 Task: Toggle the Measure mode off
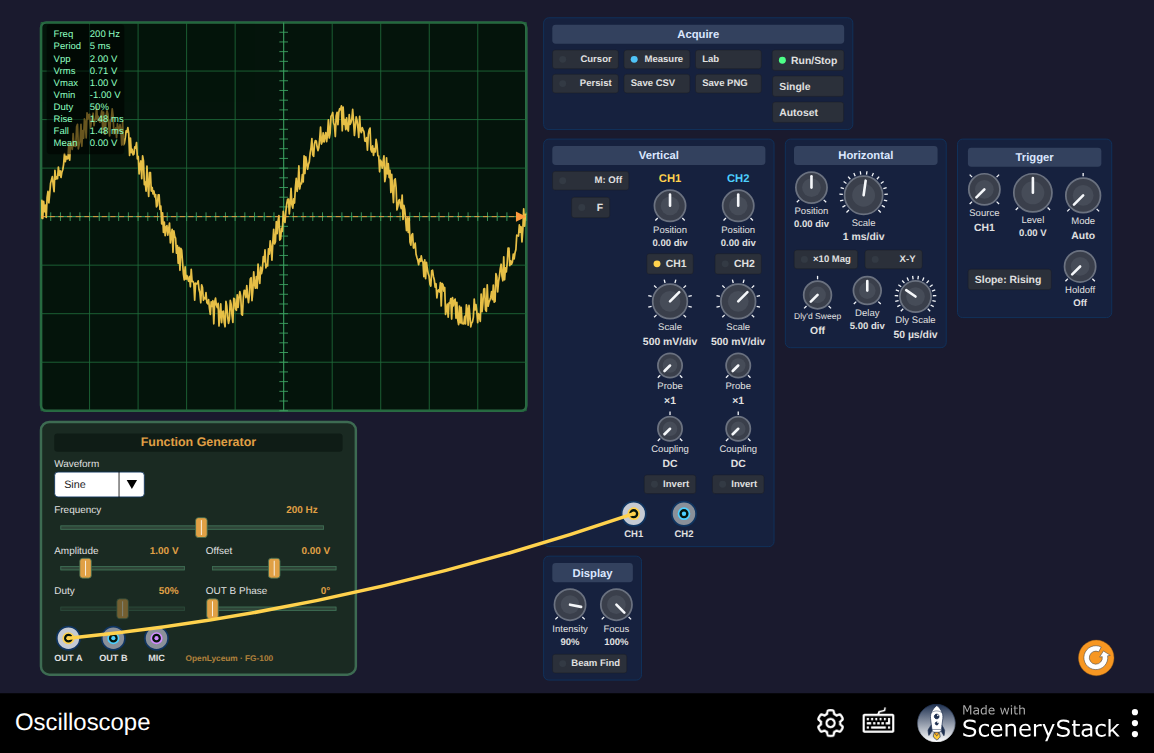pyautogui.click(x=656, y=59)
